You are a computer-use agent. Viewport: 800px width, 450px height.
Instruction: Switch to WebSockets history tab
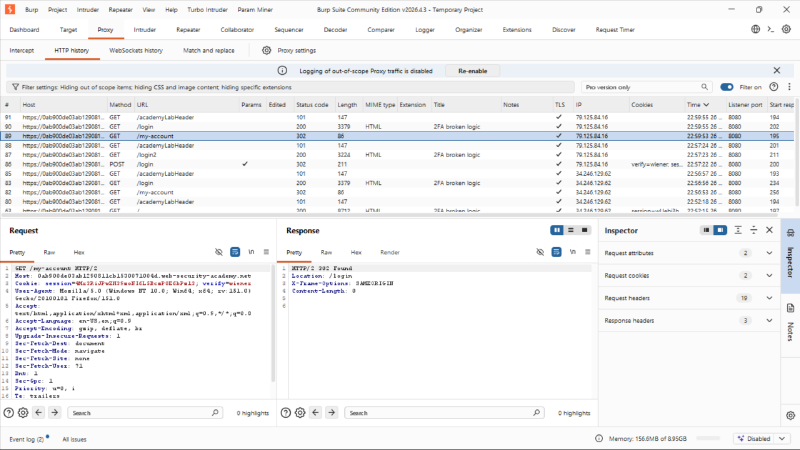coord(136,51)
